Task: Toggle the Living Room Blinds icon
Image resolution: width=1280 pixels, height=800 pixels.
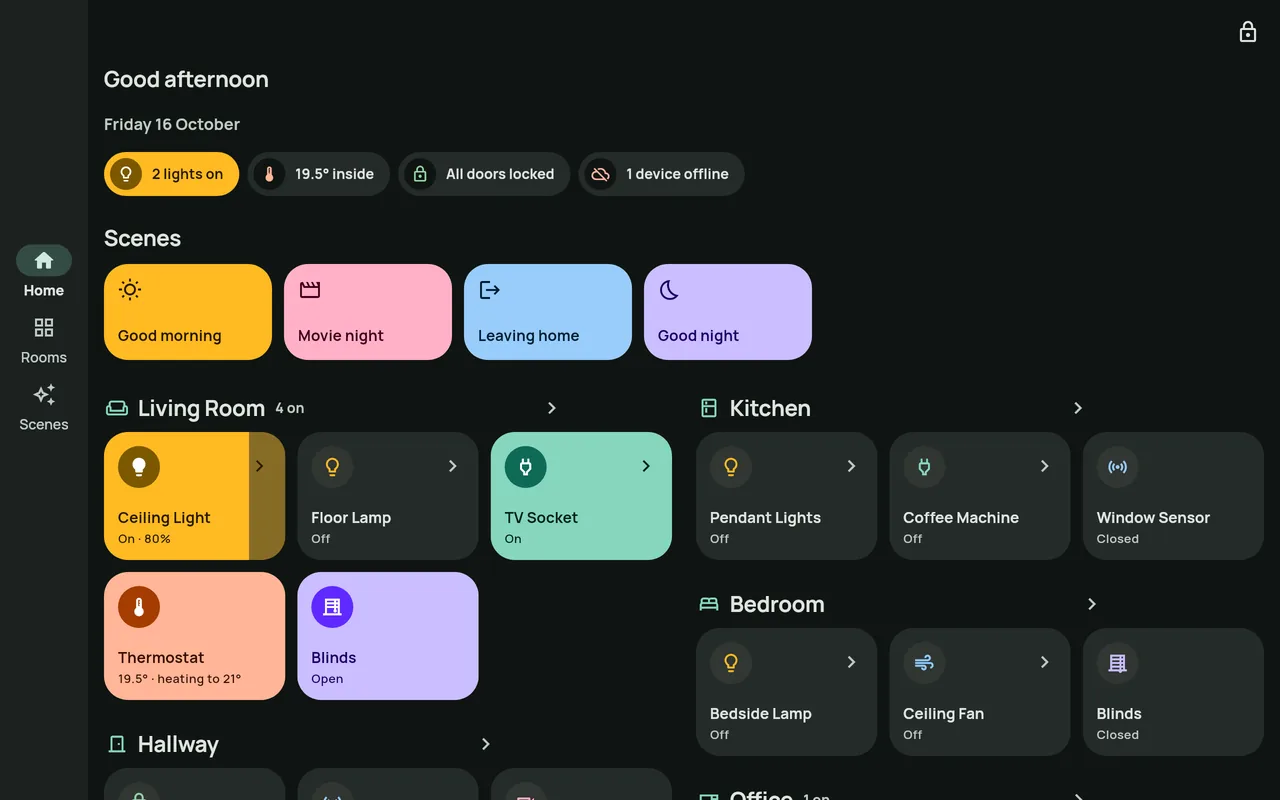Action: click(332, 606)
